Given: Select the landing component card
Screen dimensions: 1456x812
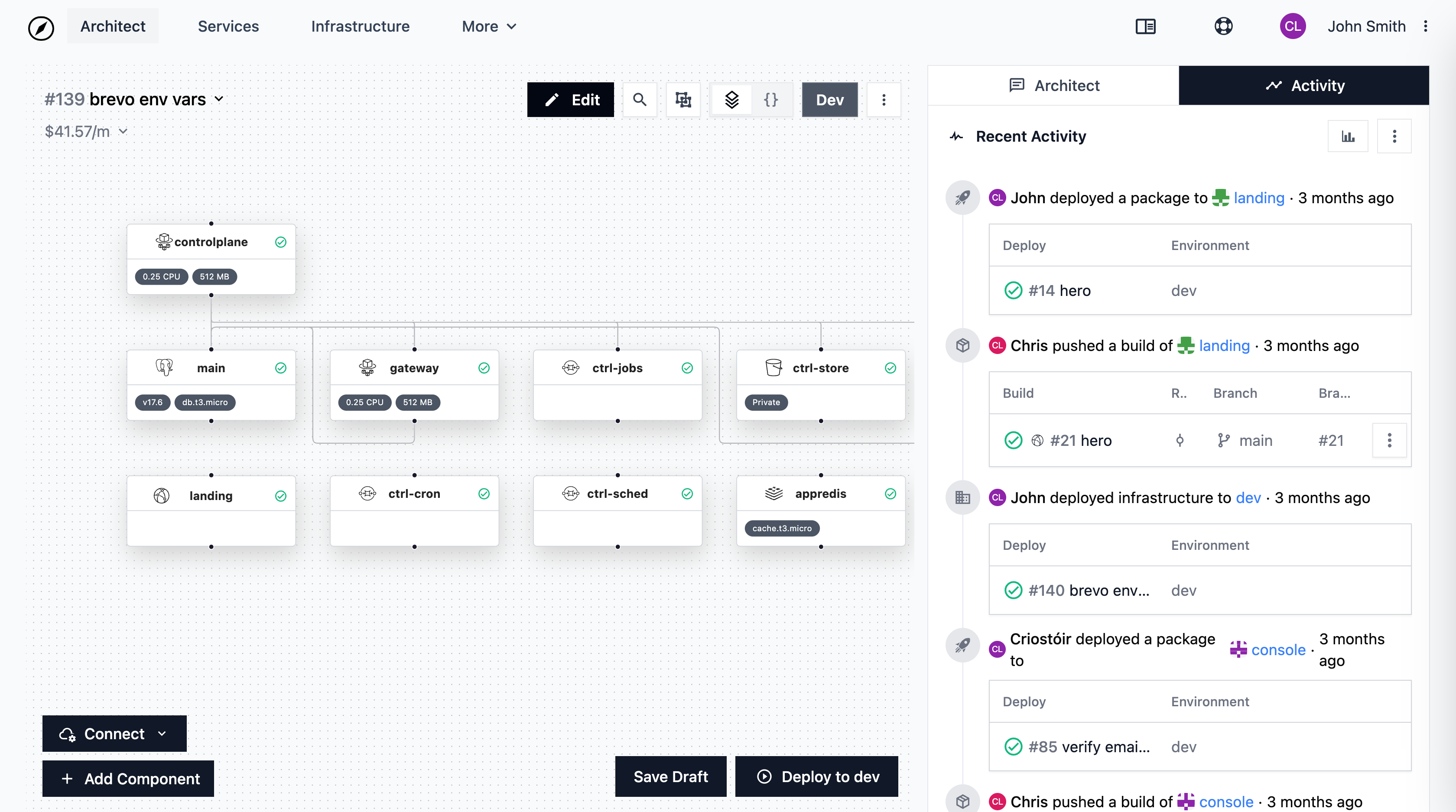Looking at the screenshot, I should [x=211, y=511].
